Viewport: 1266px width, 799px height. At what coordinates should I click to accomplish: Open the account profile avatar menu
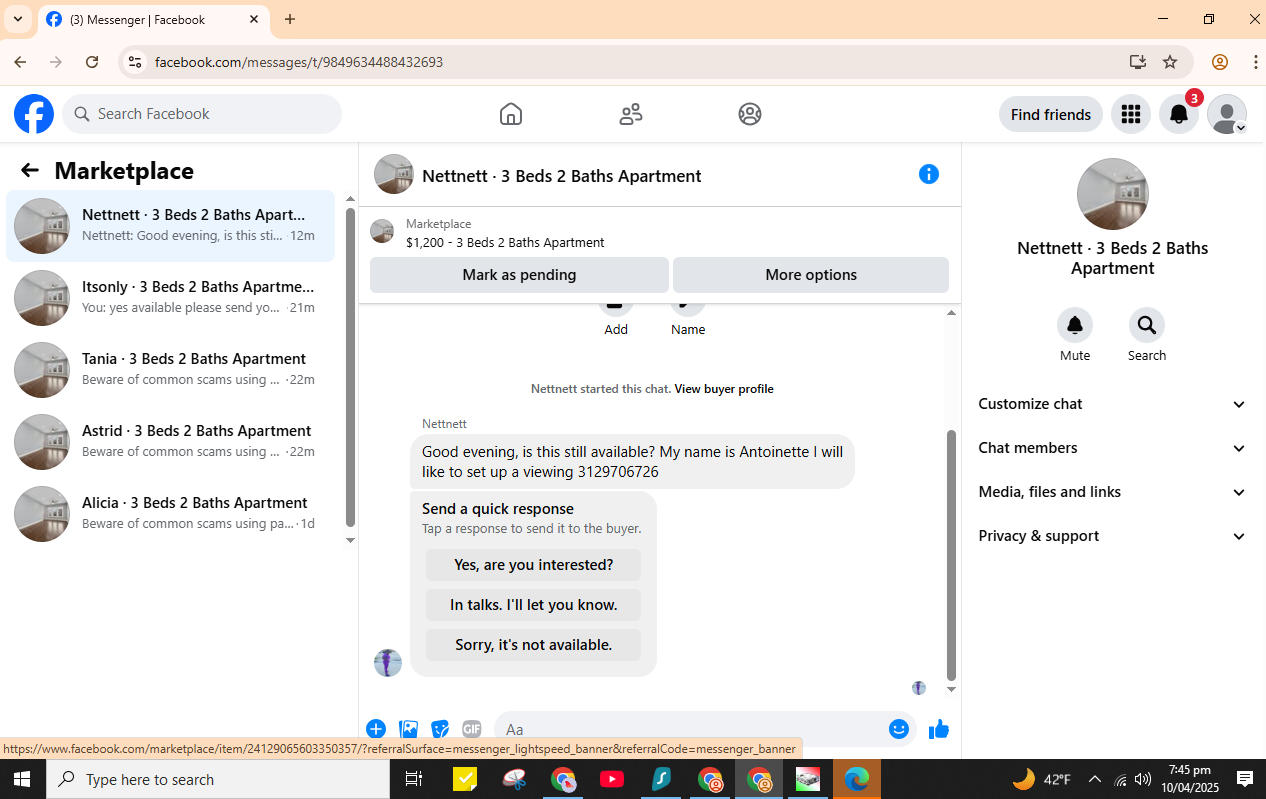point(1227,114)
